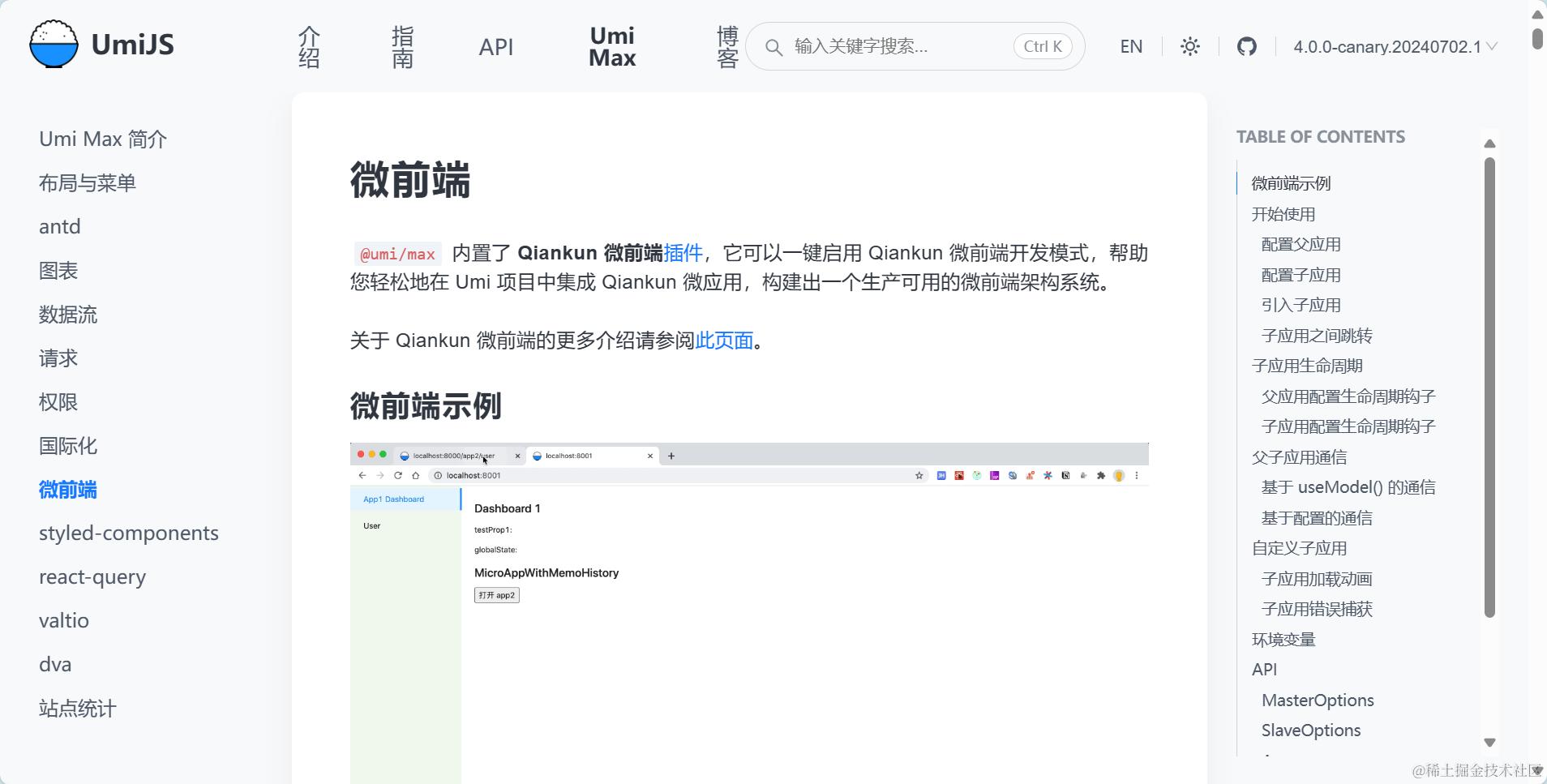Jump to 配置父应用 in table of contents
Screen dimensions: 1547x784
(1301, 244)
